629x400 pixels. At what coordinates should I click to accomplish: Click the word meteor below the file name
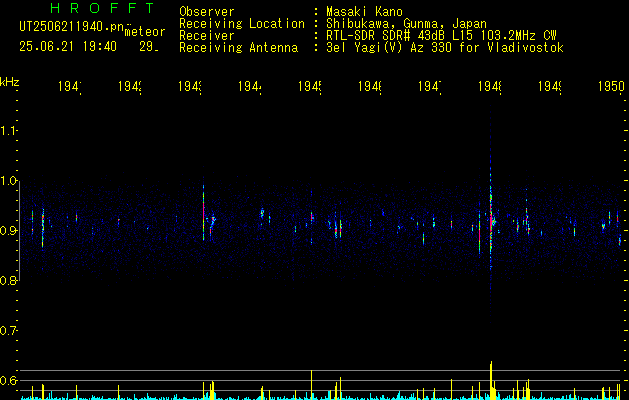coord(145,32)
